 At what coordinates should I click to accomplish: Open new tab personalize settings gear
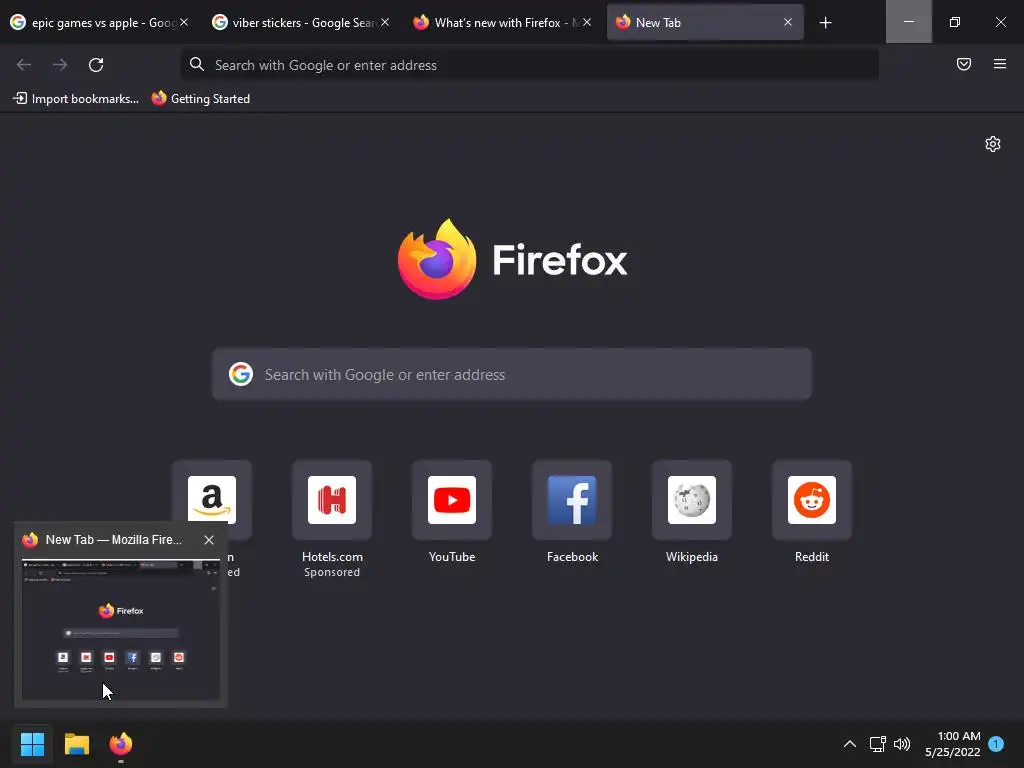[x=993, y=144]
